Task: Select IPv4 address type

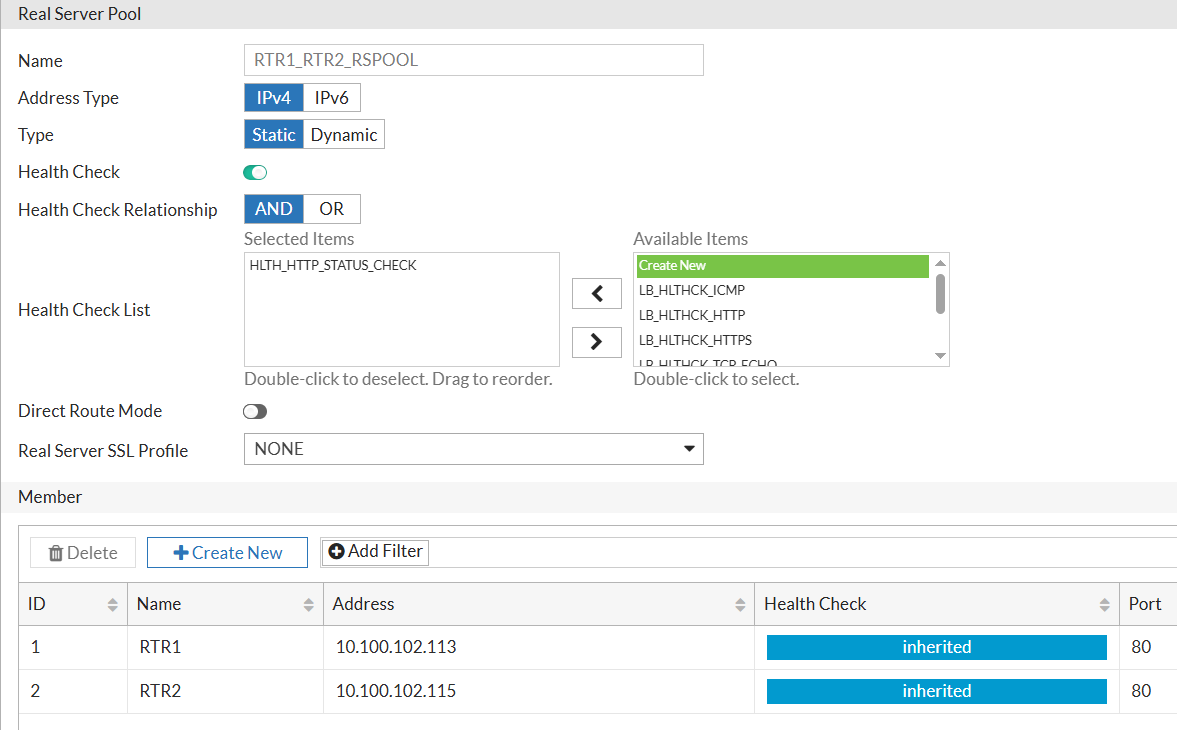Action: click(273, 98)
